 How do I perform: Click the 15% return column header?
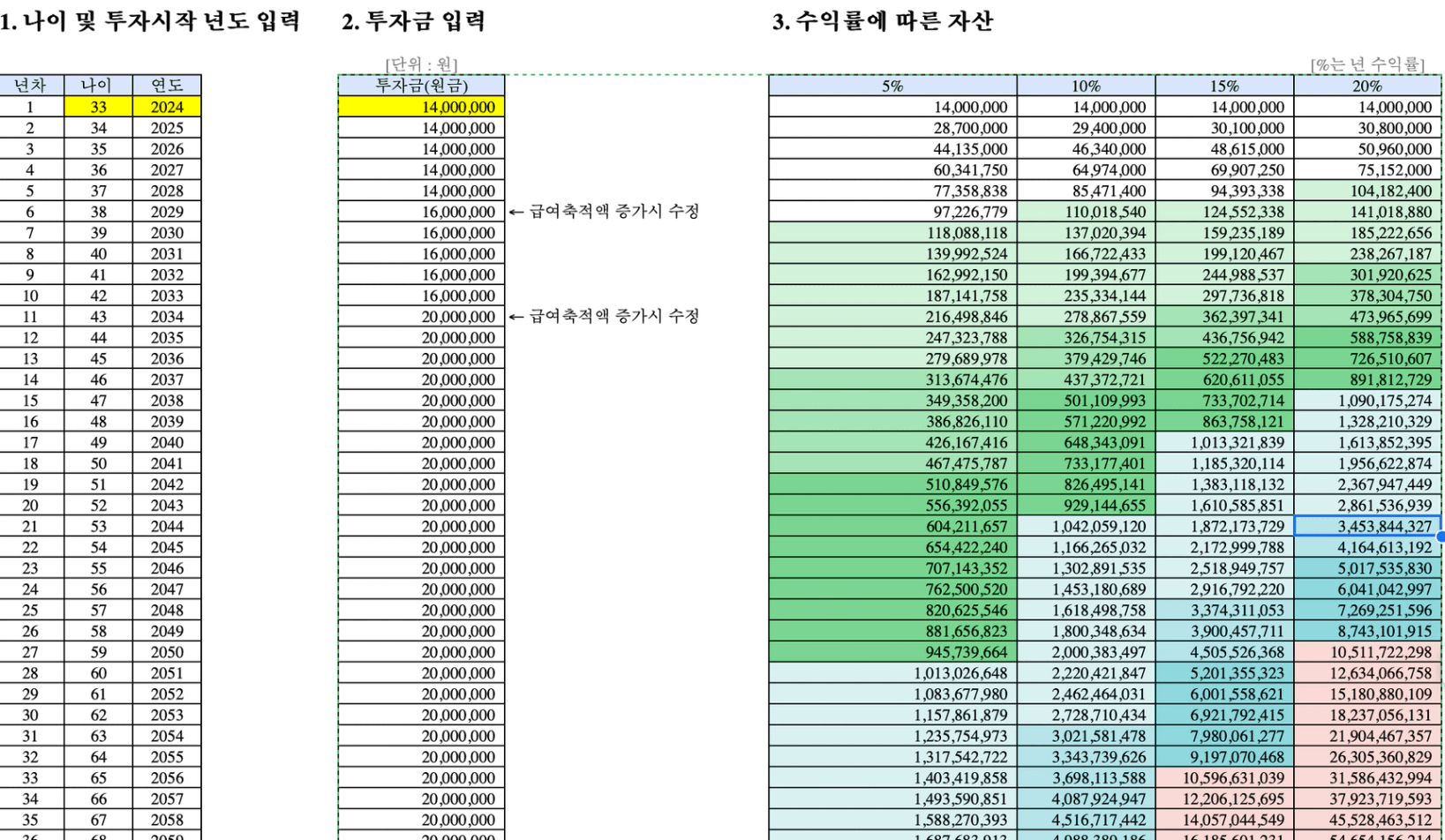[1224, 86]
